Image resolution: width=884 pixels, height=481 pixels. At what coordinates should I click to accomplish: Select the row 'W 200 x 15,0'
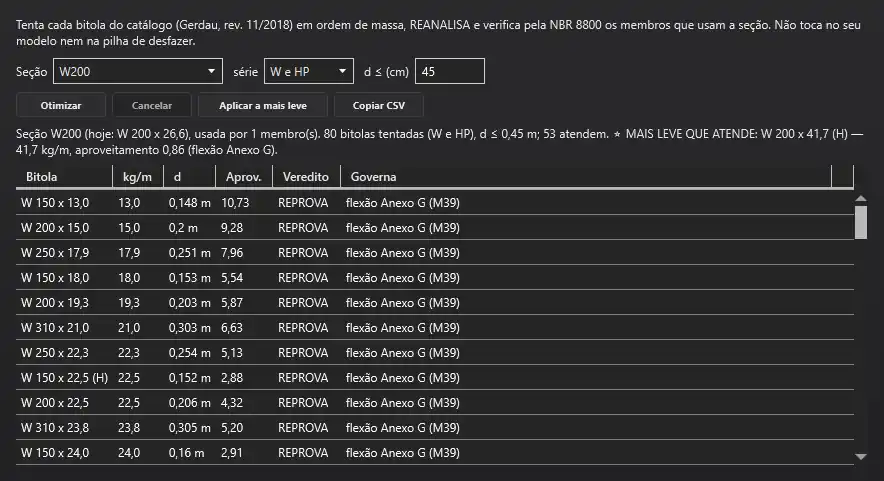coord(435,228)
